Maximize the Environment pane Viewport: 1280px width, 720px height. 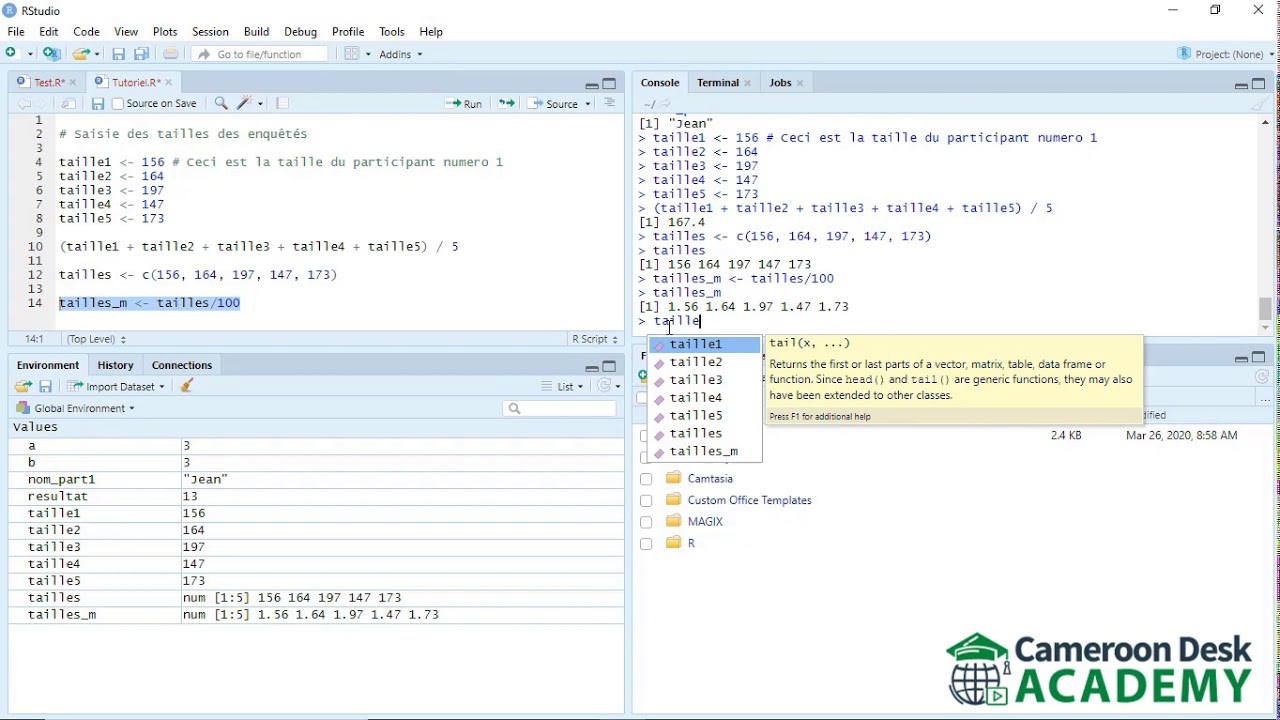pyautogui.click(x=609, y=366)
